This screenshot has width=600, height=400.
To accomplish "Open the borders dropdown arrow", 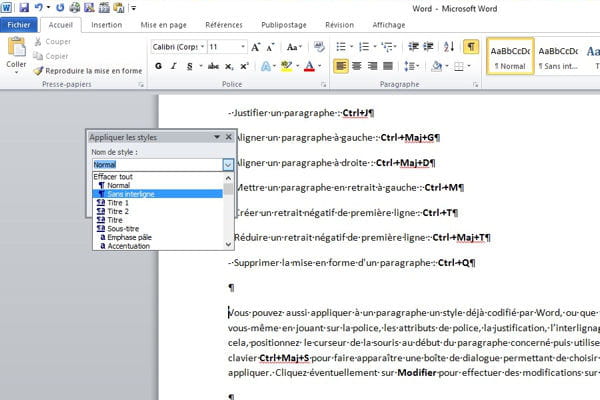I will coord(469,66).
